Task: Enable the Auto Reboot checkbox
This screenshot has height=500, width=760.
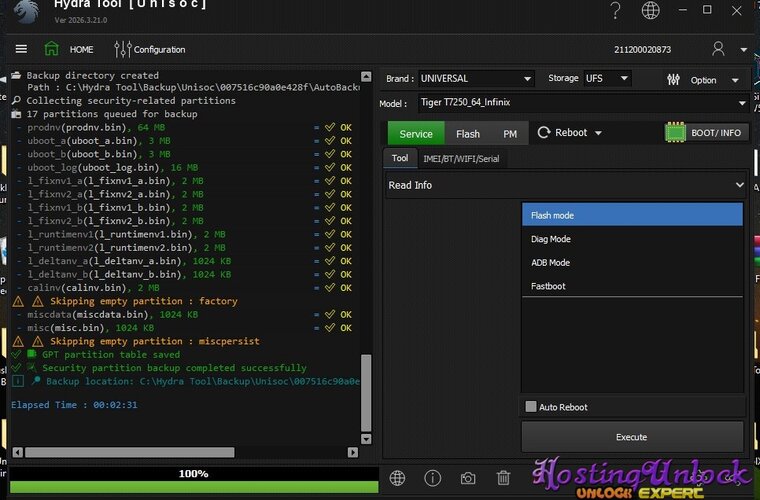Action: click(x=531, y=407)
